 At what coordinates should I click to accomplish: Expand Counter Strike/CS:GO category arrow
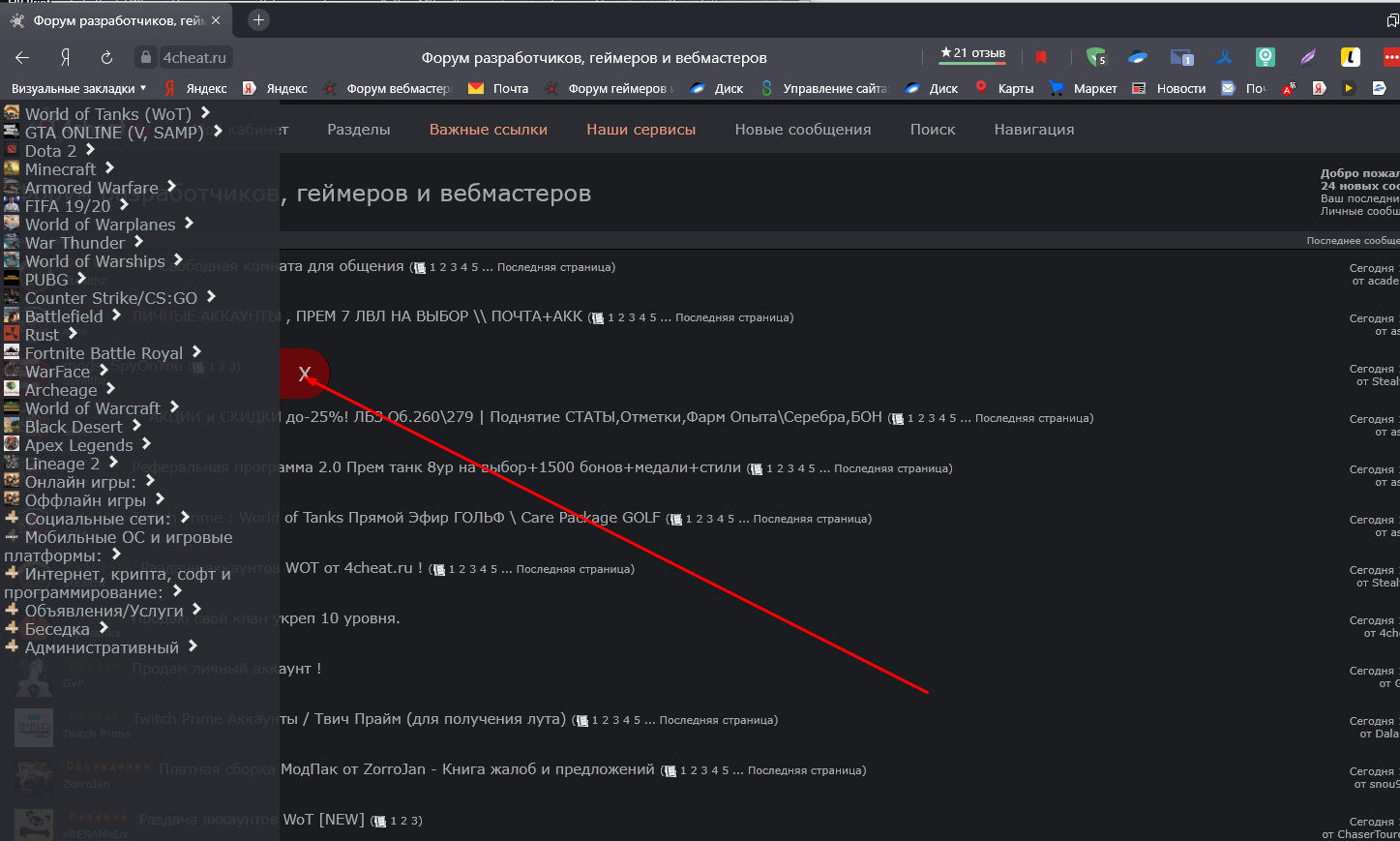tap(211, 296)
